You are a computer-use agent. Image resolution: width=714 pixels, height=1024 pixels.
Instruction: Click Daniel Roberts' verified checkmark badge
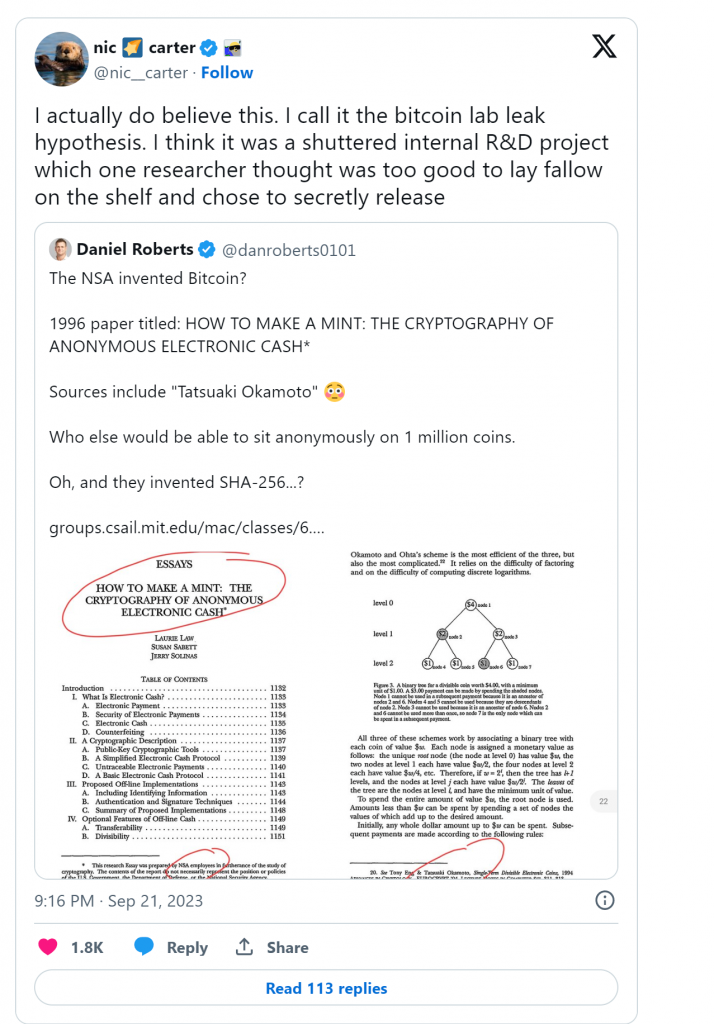point(206,249)
